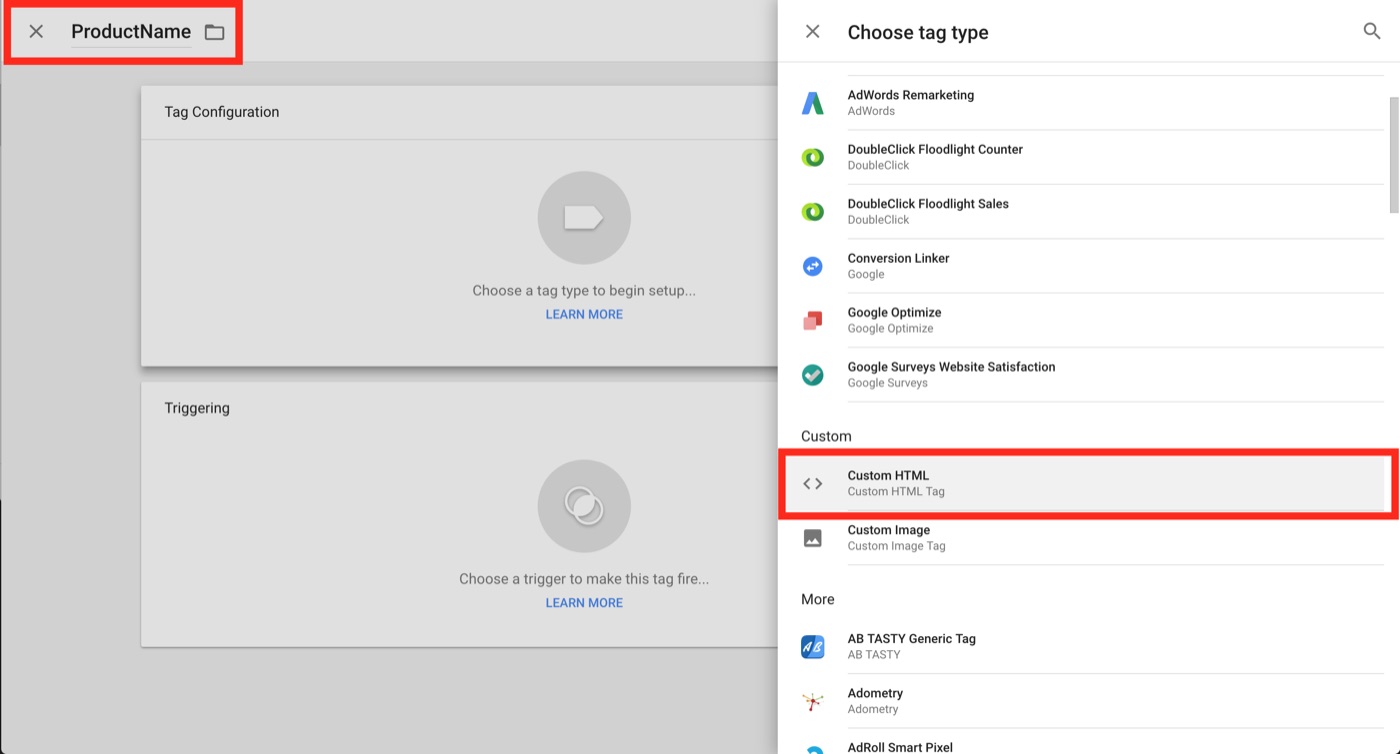Click the Google Optimize label
1400x754 pixels.
(x=894, y=312)
